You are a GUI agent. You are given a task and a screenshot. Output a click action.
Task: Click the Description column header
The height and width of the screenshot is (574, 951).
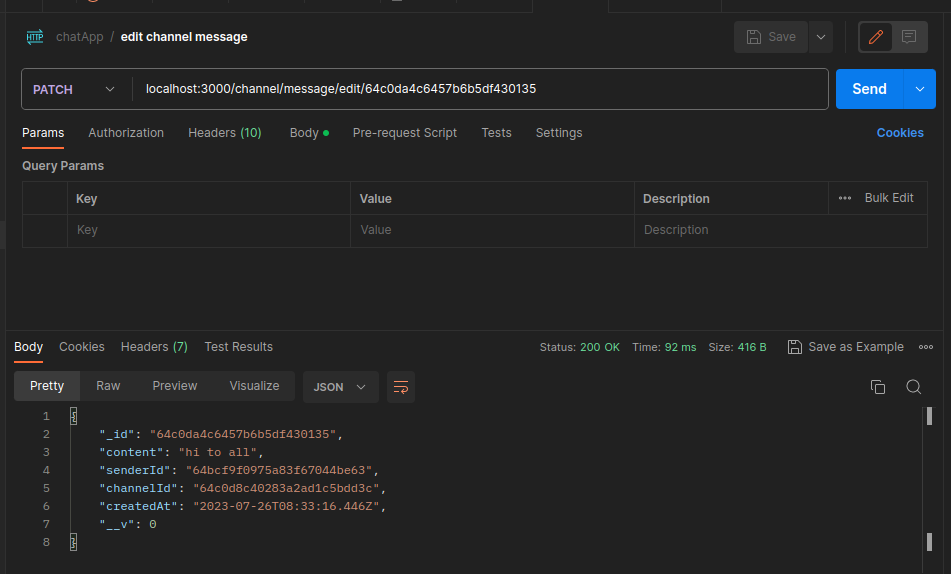[676, 199]
